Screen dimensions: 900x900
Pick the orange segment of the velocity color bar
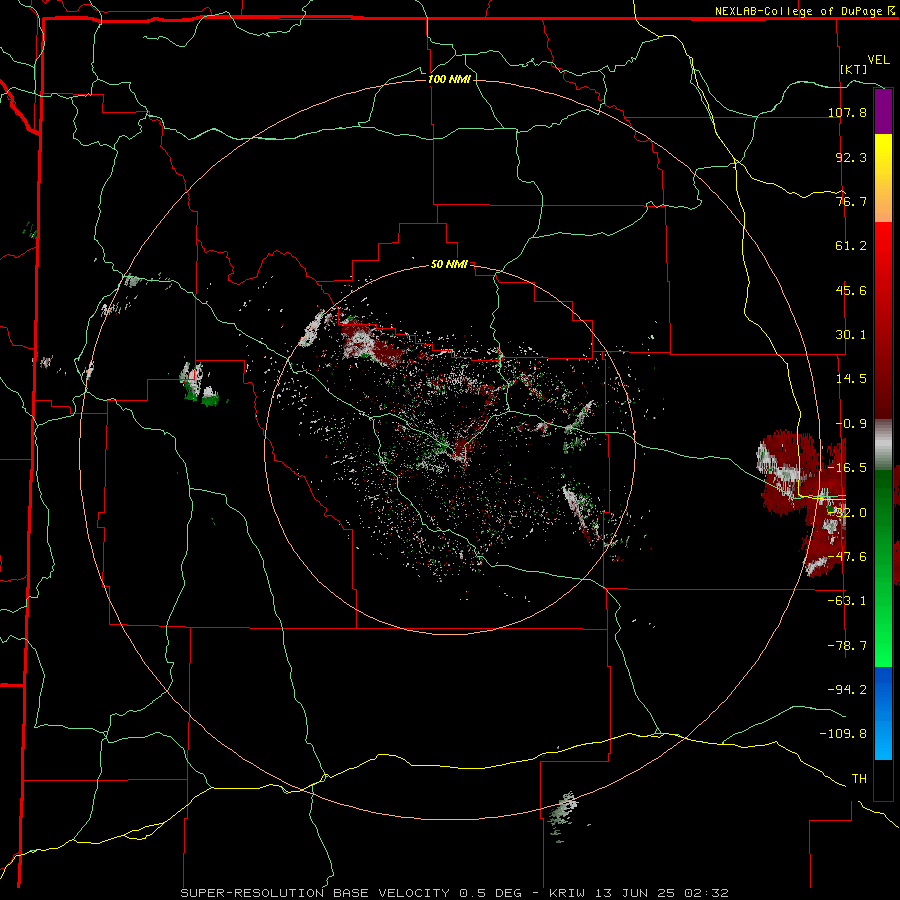tap(883, 200)
